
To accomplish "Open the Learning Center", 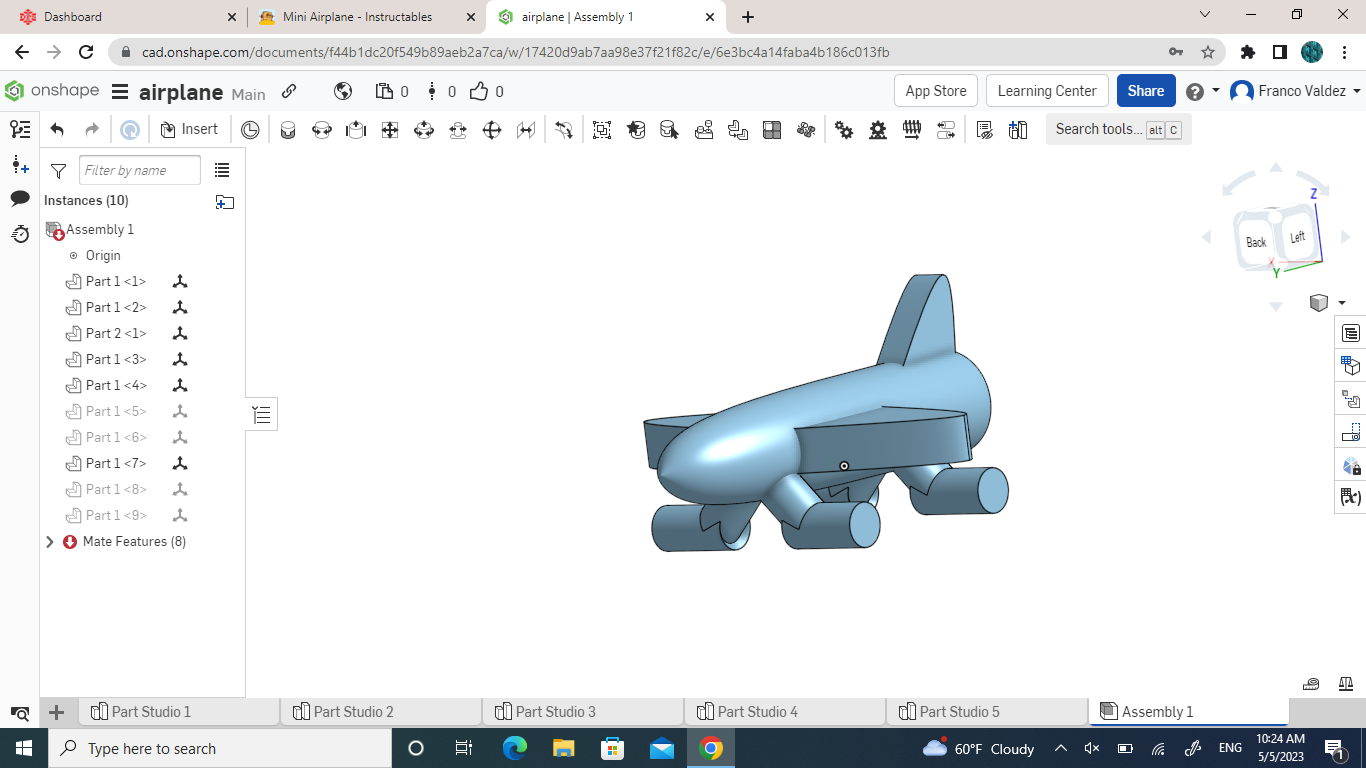I will (x=1047, y=90).
